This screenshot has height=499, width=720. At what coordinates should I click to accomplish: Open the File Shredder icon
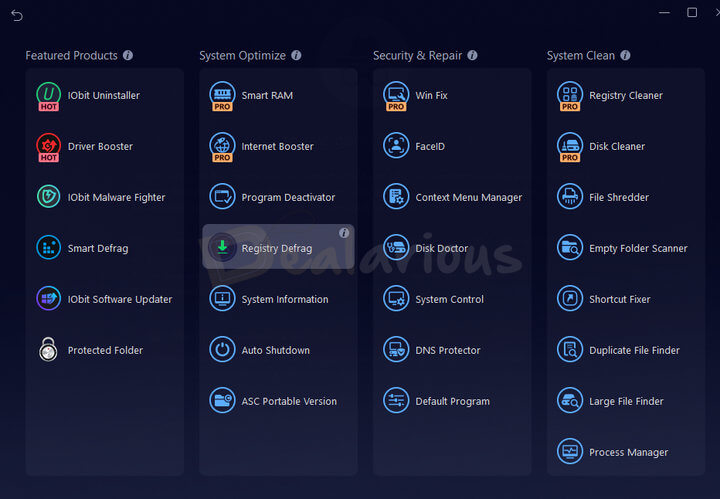click(x=570, y=197)
